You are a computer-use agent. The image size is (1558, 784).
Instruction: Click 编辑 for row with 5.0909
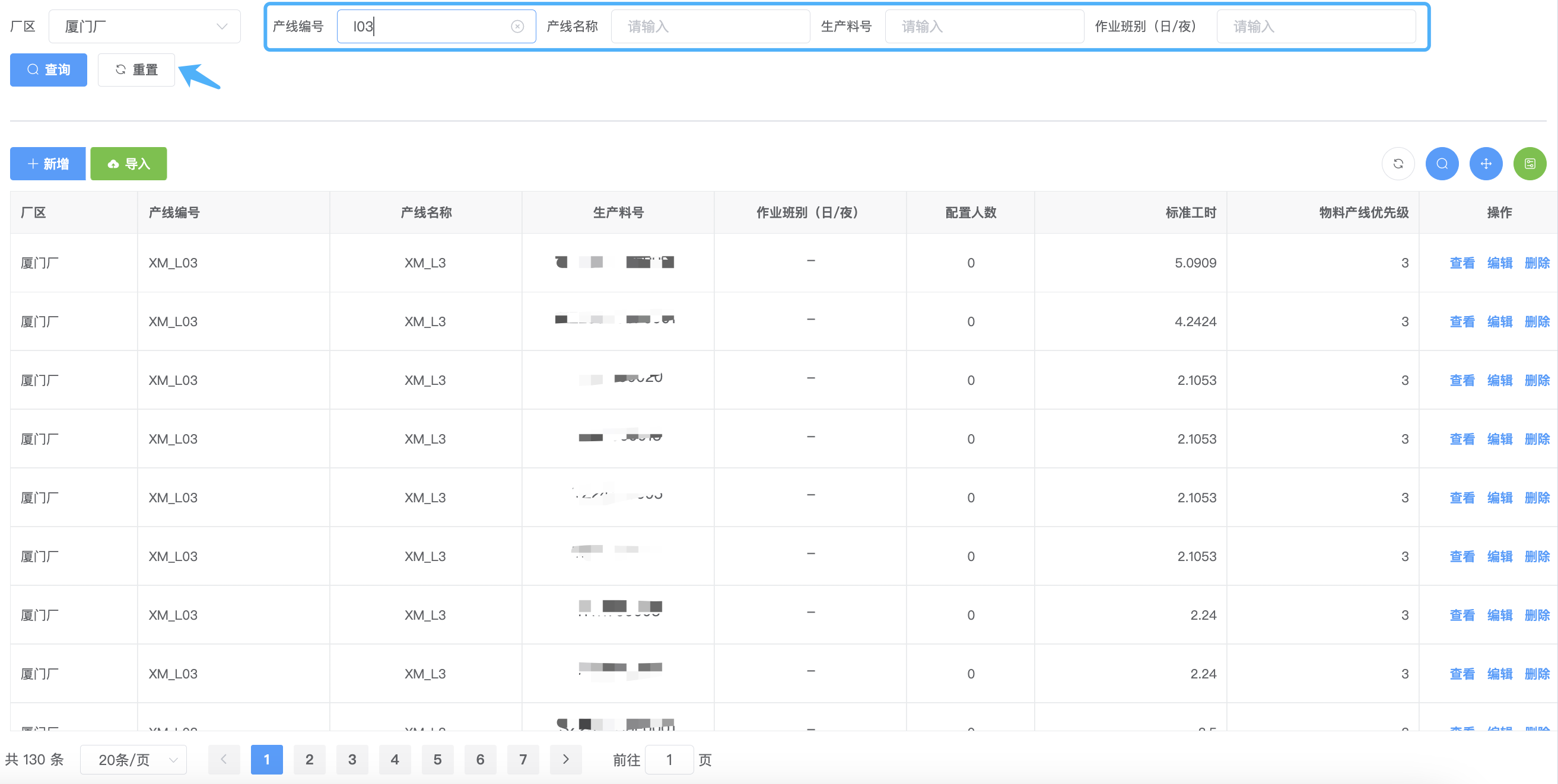tap(1499, 263)
